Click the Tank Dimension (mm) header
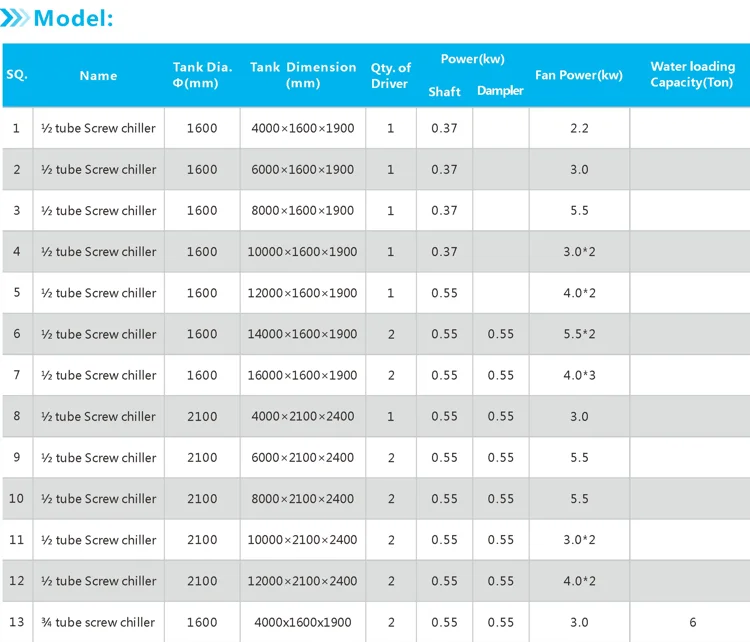The width and height of the screenshot is (750, 642). (303, 75)
